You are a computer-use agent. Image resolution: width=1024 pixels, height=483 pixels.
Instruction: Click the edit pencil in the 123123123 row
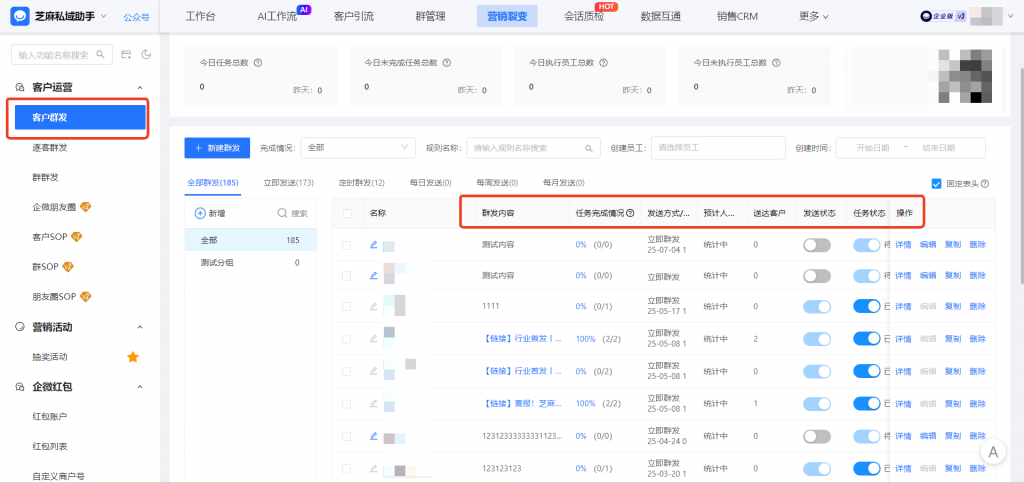374,468
